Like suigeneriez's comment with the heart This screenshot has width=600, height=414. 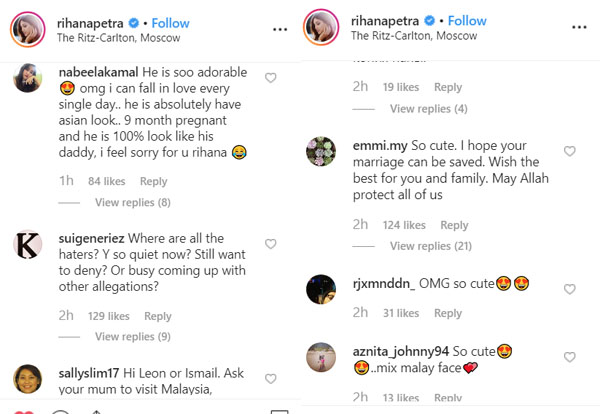[x=271, y=244]
